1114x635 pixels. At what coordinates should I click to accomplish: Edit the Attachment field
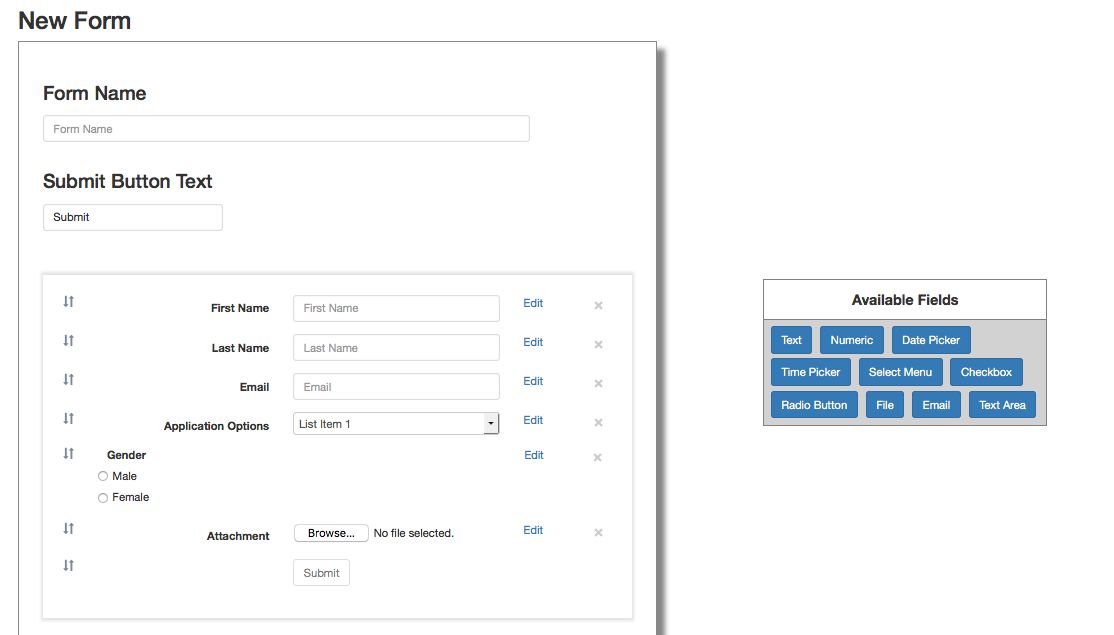click(533, 531)
